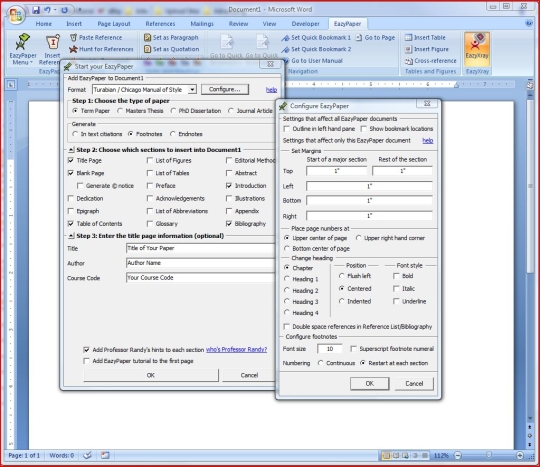
Task: Click the zoom in plus button
Action: click(x=520, y=456)
